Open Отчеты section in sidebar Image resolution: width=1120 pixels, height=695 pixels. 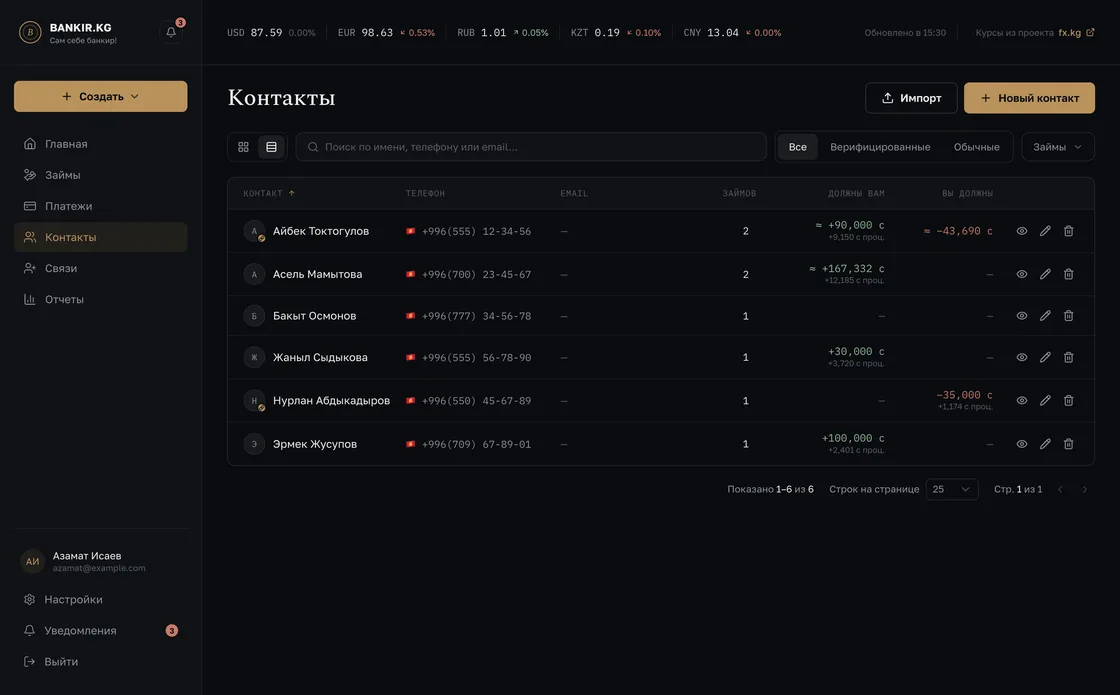click(101, 299)
